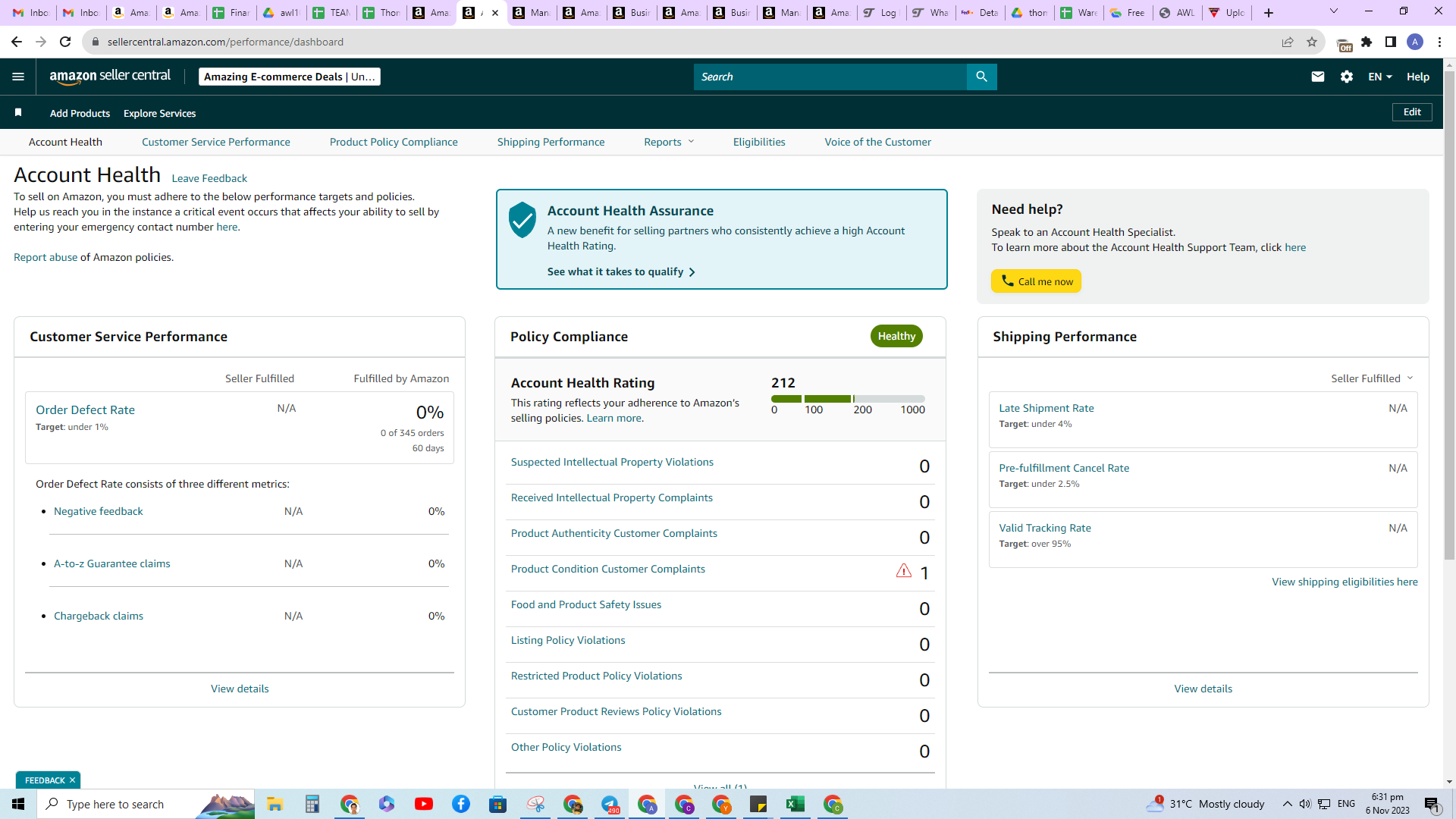Image resolution: width=1456 pixels, height=819 pixels.
Task: Open the Amazing E-commerce Deals store switcher
Action: (x=290, y=77)
